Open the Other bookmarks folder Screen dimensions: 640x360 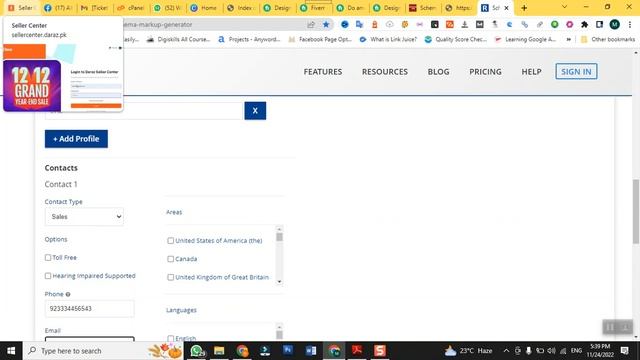click(x=609, y=40)
